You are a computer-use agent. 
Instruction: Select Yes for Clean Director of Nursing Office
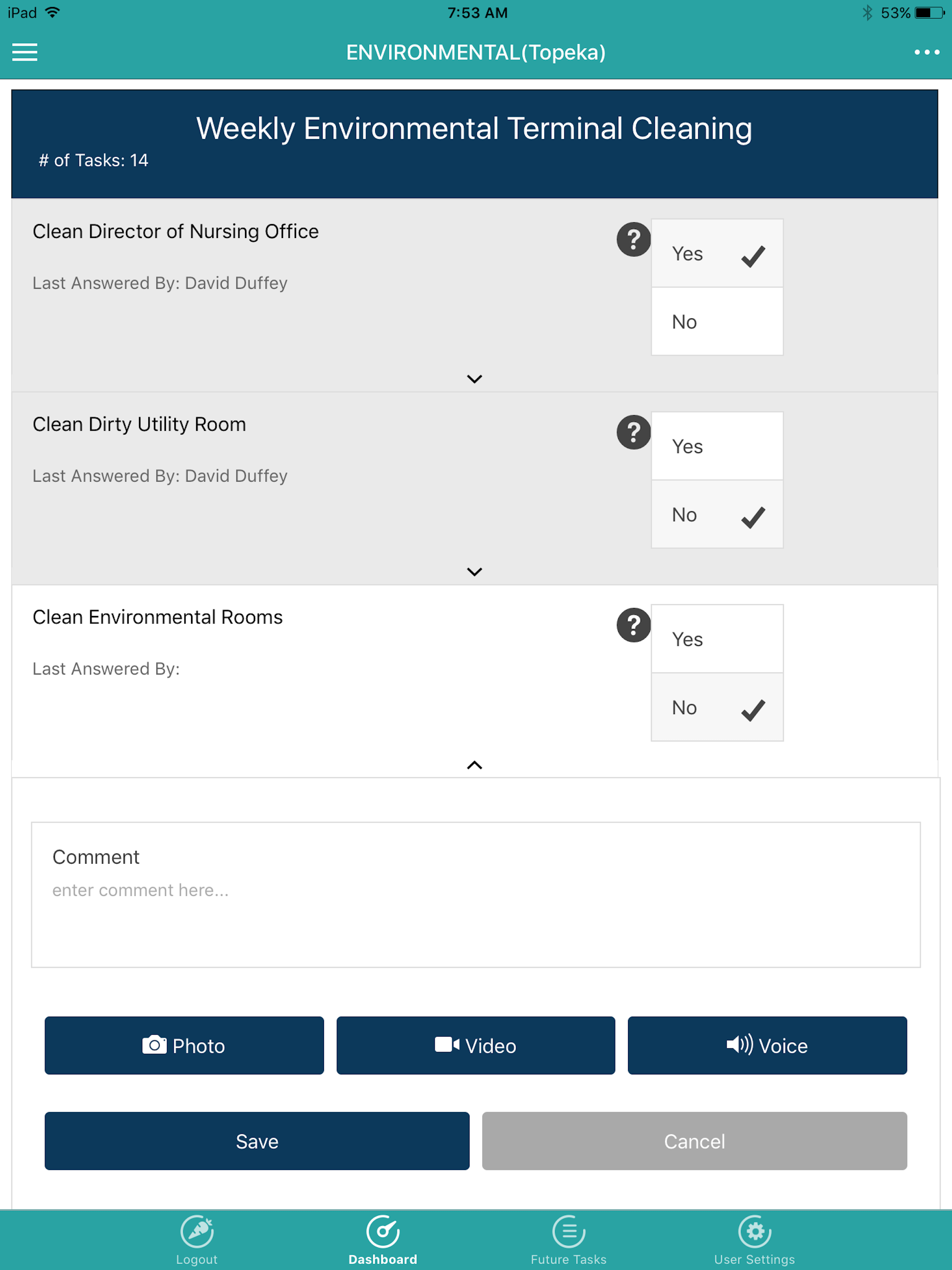717,253
